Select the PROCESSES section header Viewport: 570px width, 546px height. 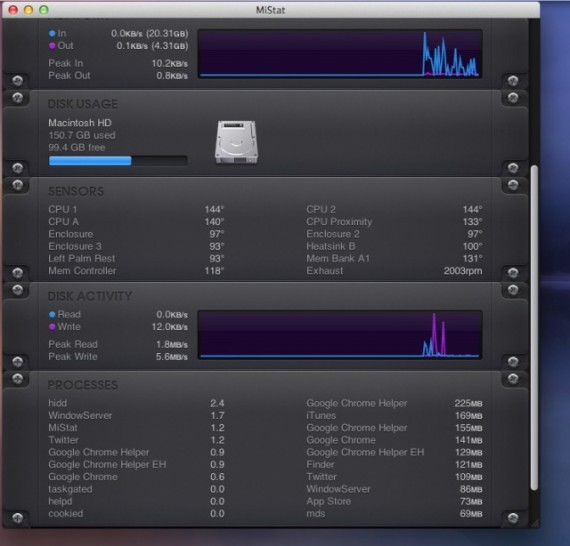[83, 385]
